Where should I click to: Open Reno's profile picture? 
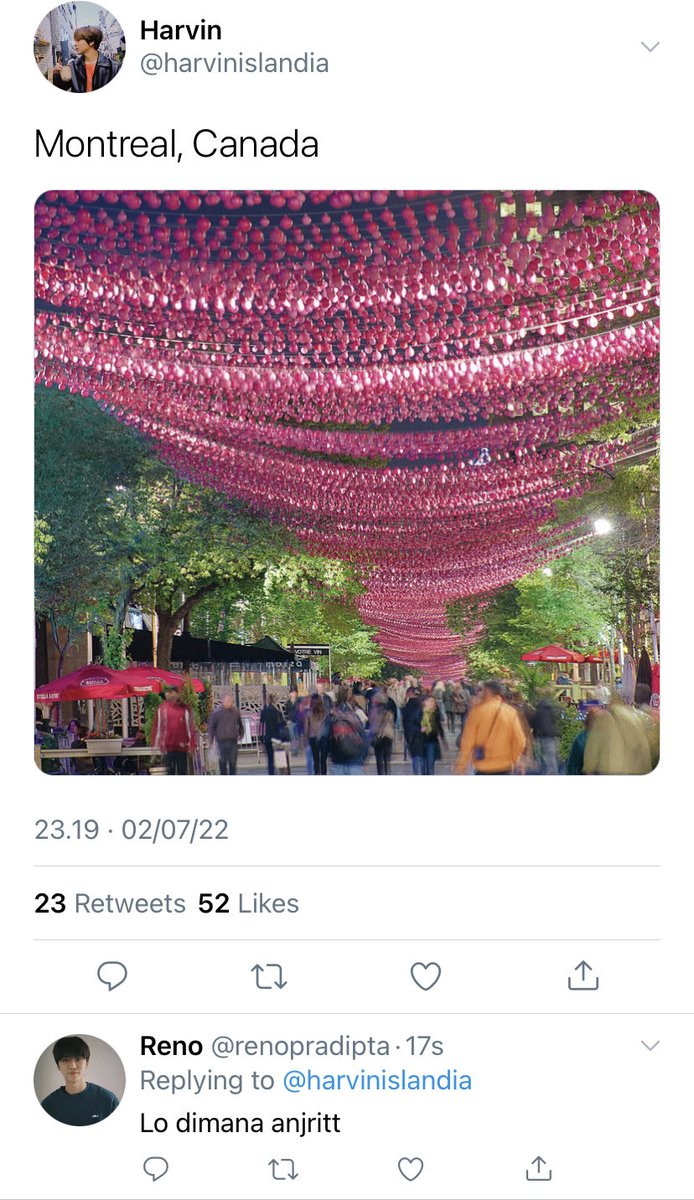(x=80, y=1080)
